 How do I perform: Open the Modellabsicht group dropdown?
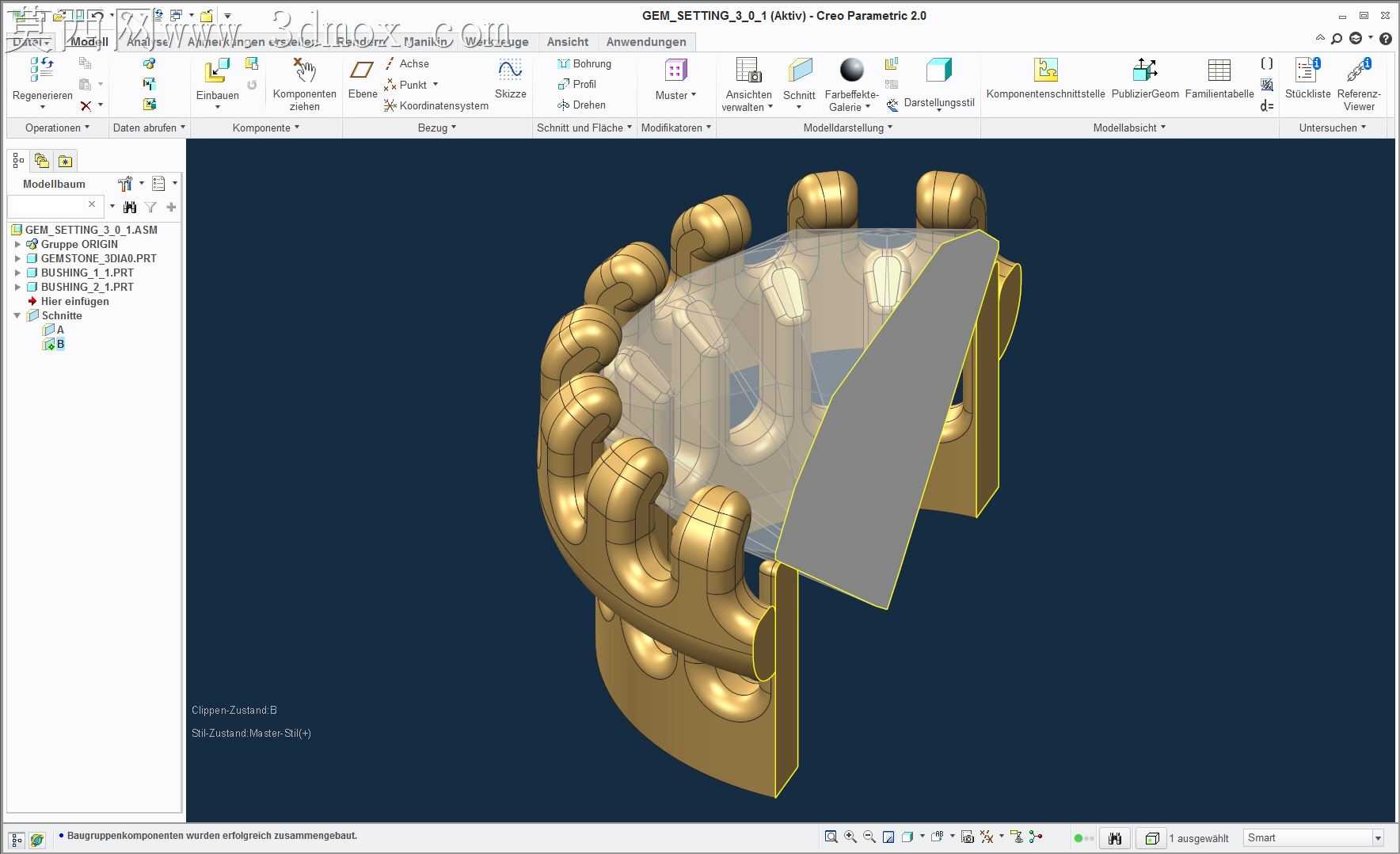click(x=1130, y=128)
